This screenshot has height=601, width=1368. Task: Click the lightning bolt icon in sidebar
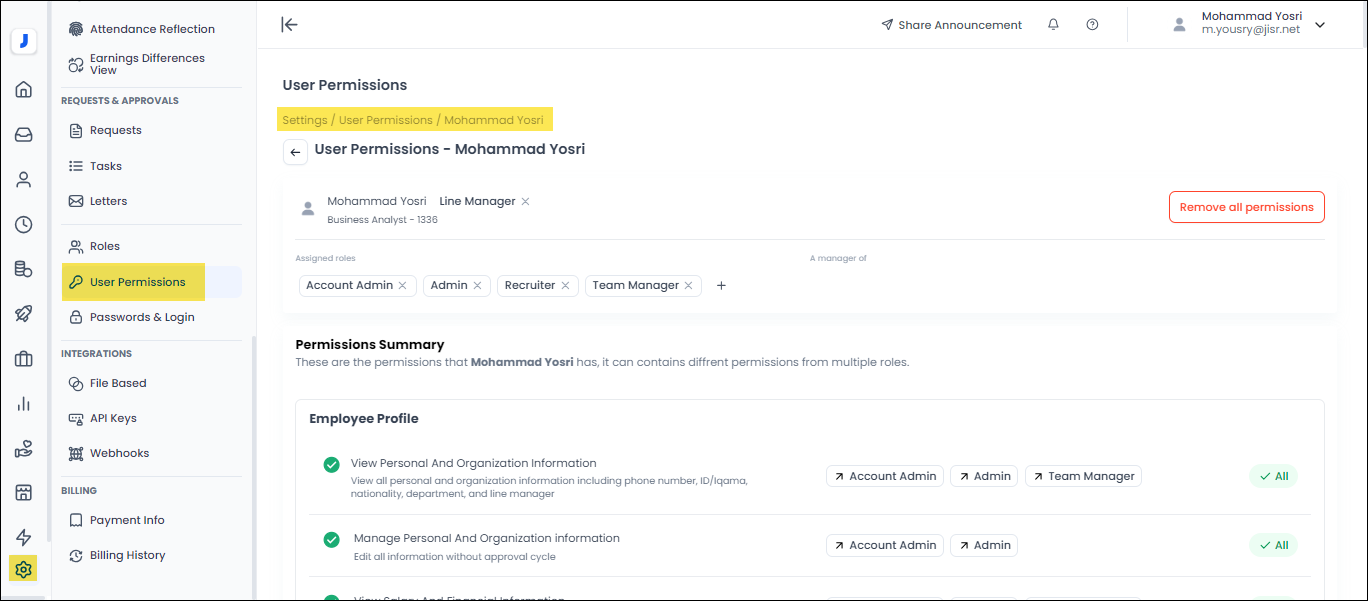tap(23, 536)
